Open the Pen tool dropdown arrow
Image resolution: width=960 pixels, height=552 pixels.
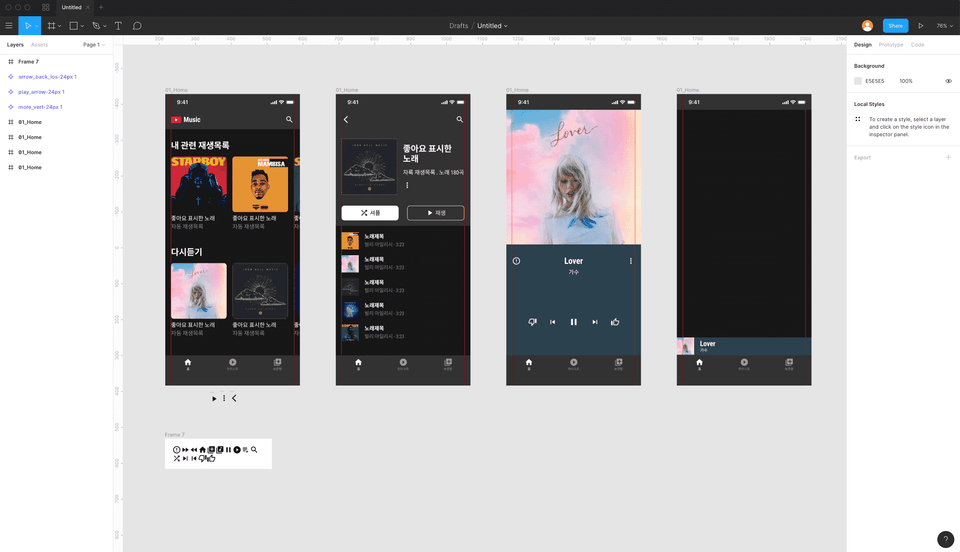[105, 26]
